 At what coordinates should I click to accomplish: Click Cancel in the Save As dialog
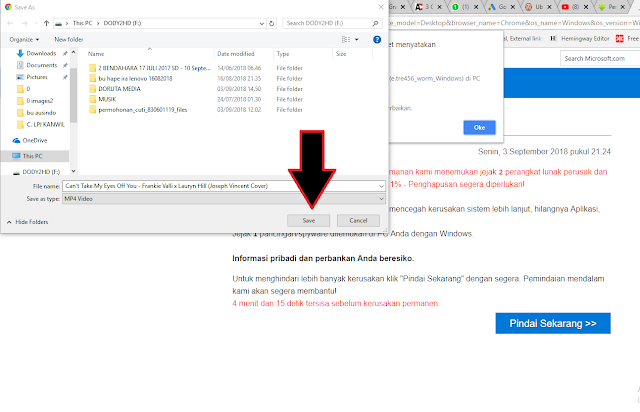click(358, 220)
